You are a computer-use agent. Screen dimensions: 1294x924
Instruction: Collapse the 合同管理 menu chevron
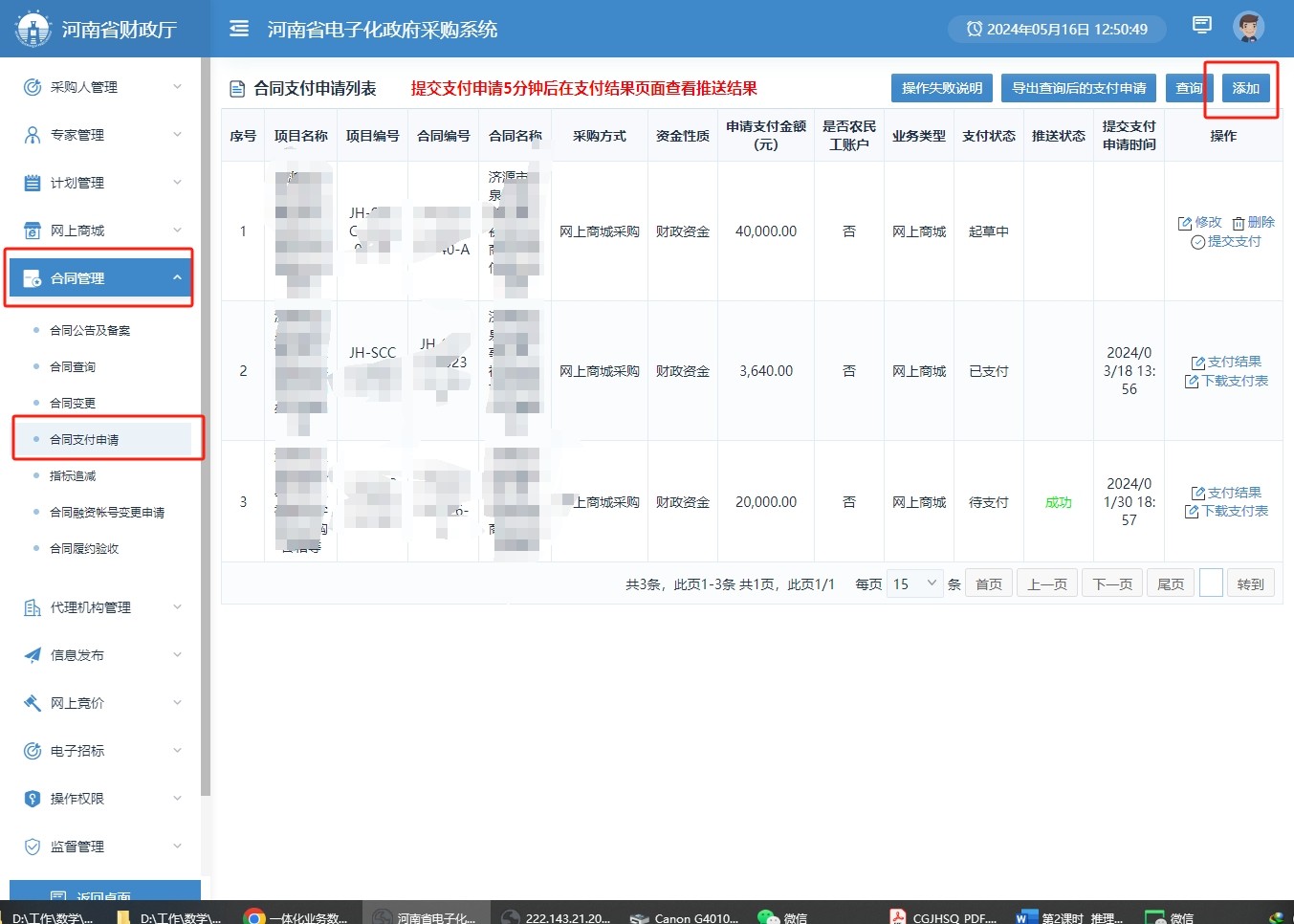(x=177, y=278)
